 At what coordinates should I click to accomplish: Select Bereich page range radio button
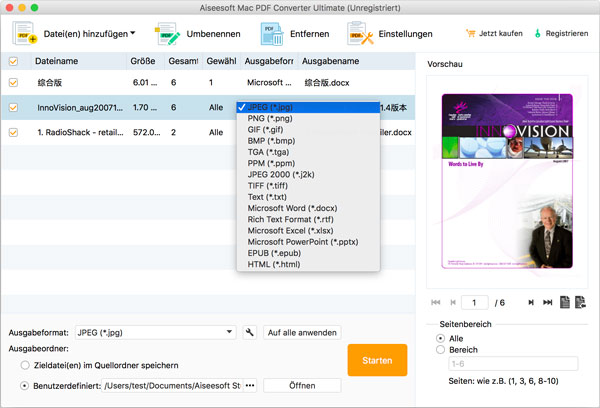pyautogui.click(x=440, y=349)
